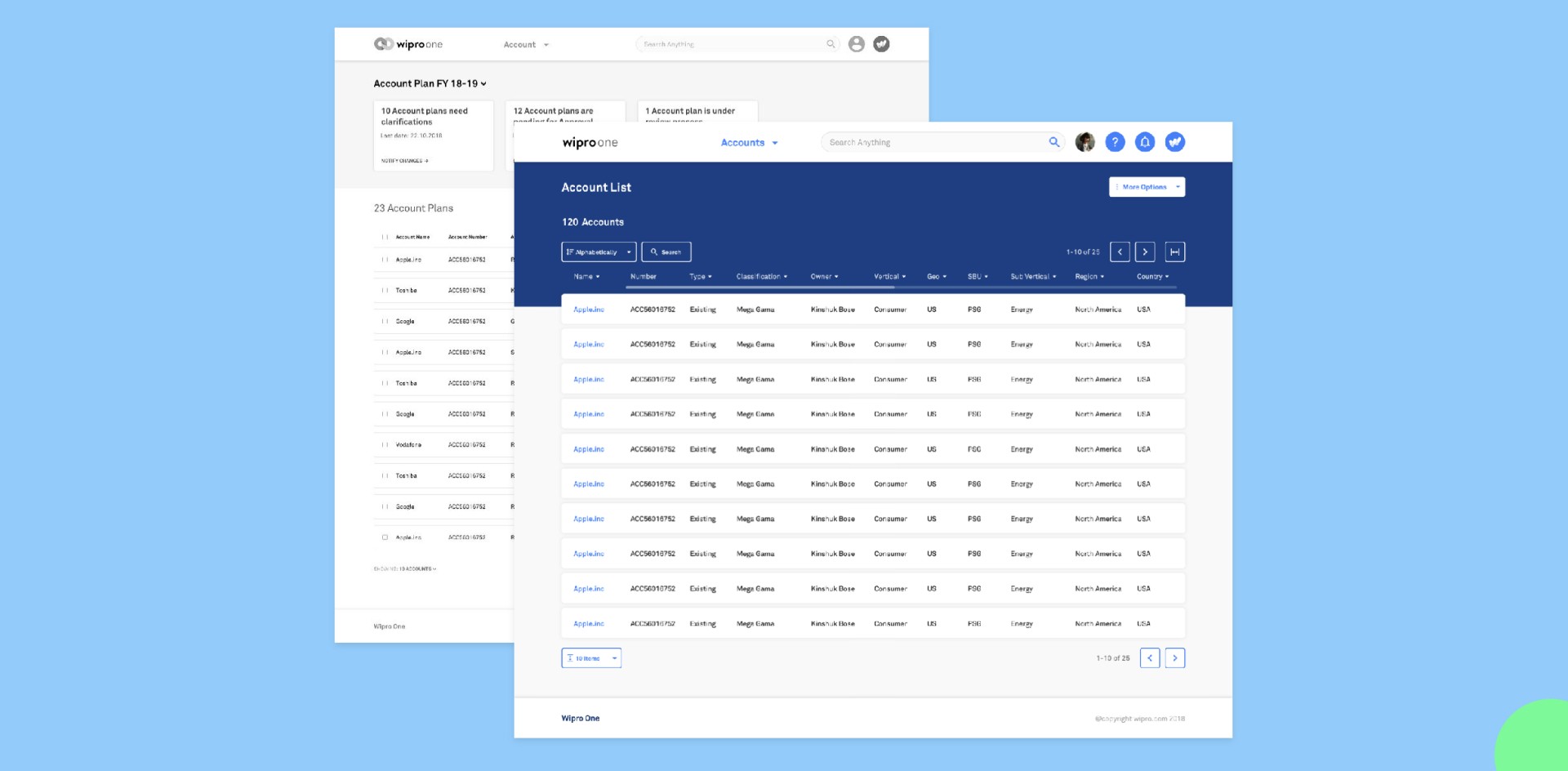Click the Search Anything field in Account List window

pyautogui.click(x=943, y=142)
